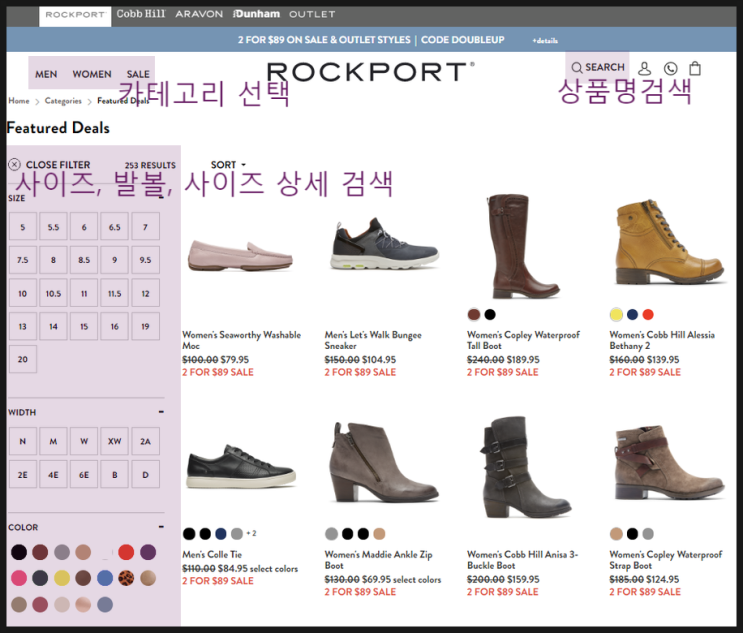Go to the Categories breadcrumb link
The height and width of the screenshot is (633, 743).
point(63,101)
